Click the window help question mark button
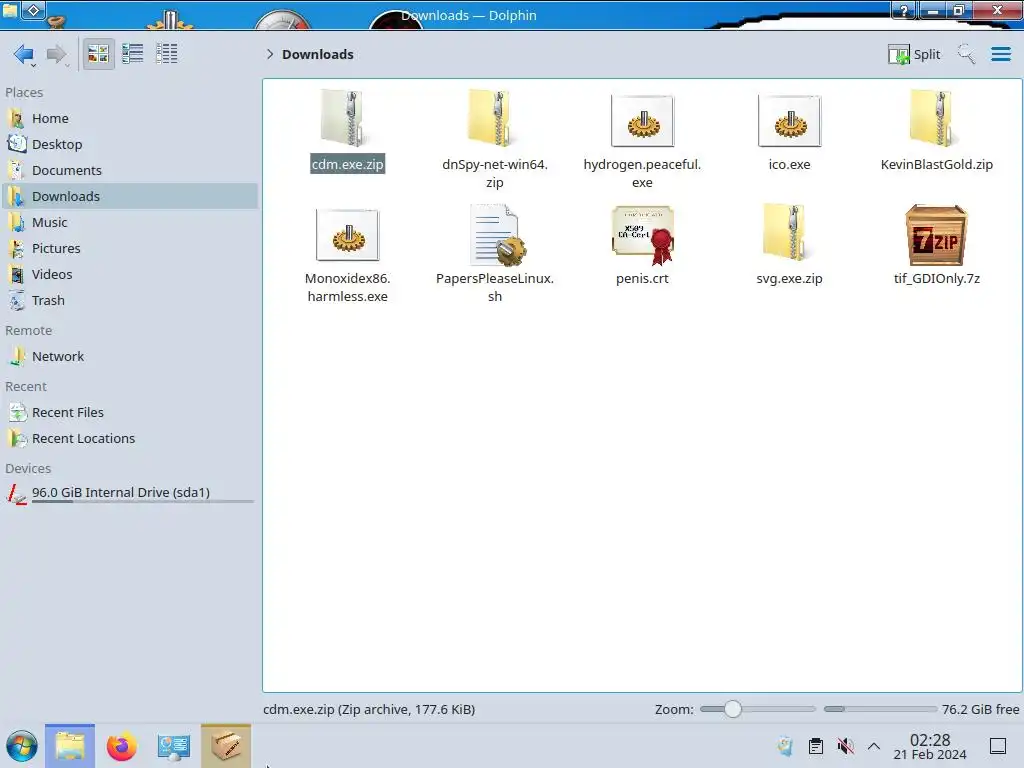Screen dimensions: 1024x768 904,10
